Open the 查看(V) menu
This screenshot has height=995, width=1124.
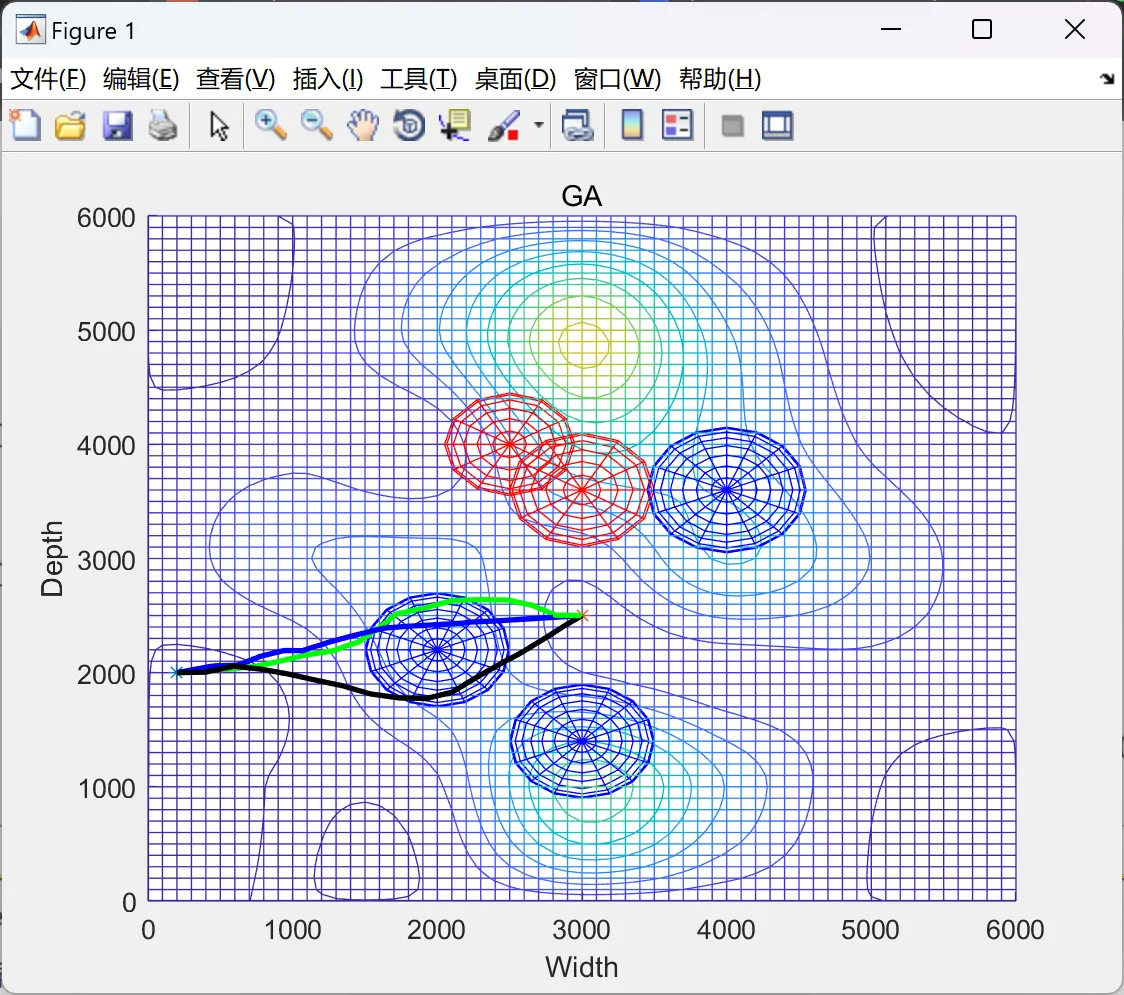[235, 79]
